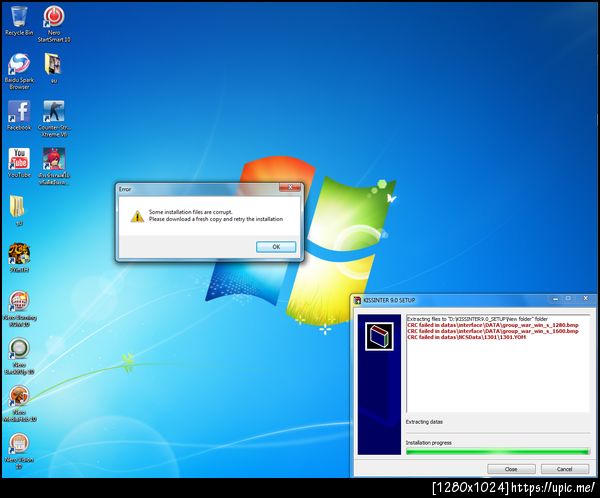Image resolution: width=600 pixels, height=498 pixels.
Task: Click the 'Extracting datas' status text
Action: point(424,422)
